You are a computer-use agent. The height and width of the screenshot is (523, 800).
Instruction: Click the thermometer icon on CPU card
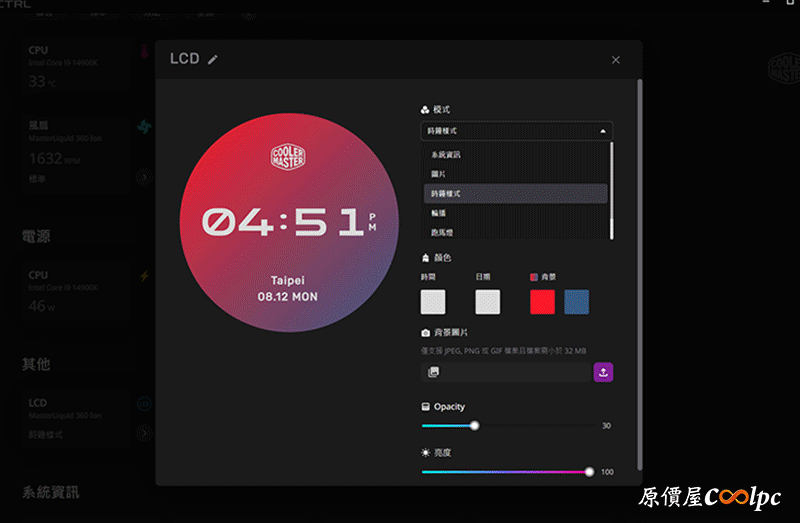pyautogui.click(x=144, y=51)
